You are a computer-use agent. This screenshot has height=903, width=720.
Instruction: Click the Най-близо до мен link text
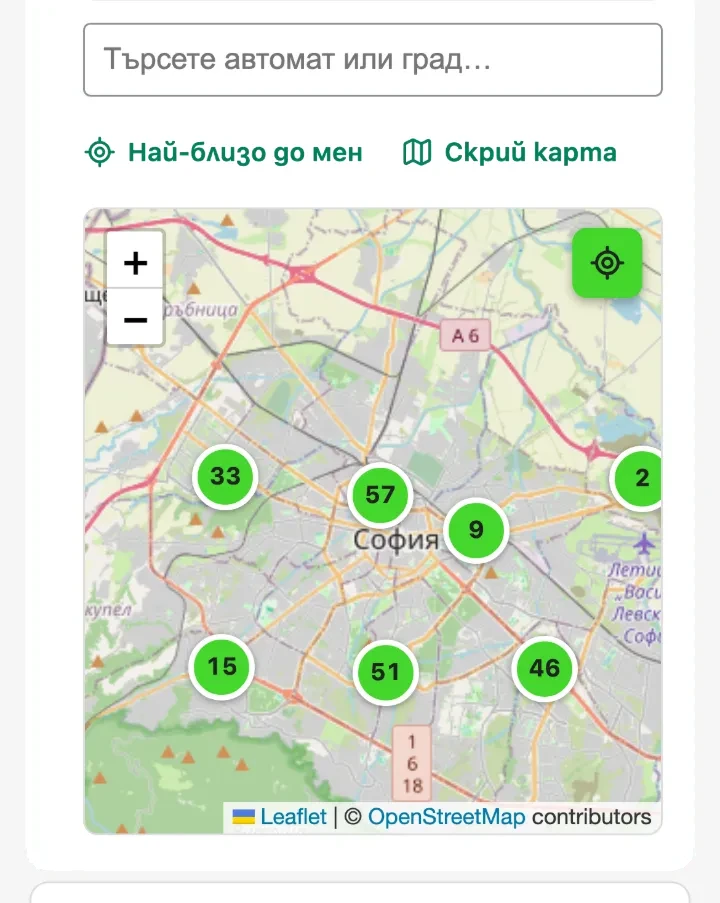[x=245, y=153]
